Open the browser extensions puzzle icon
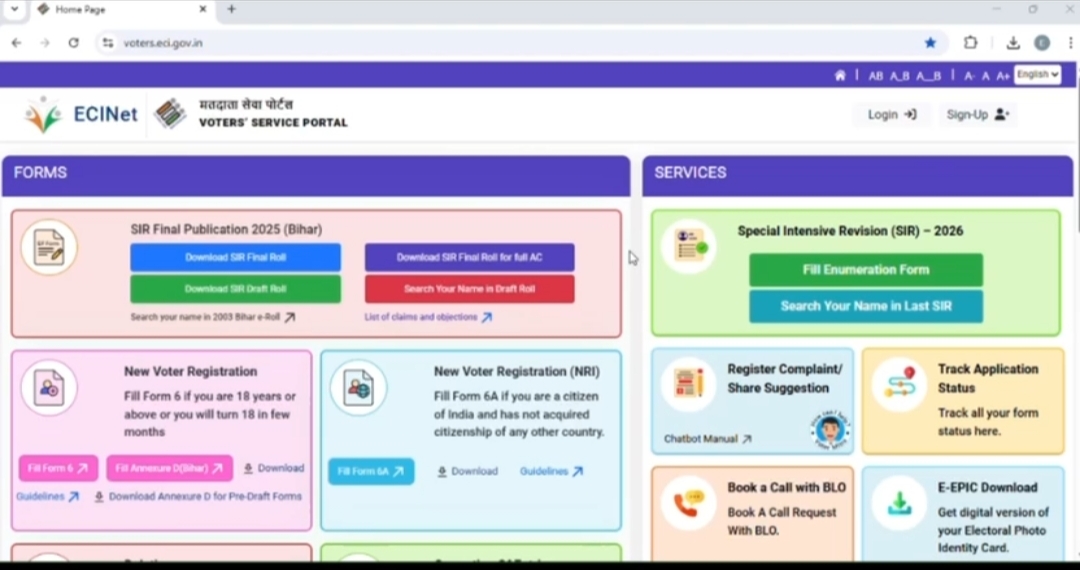 point(970,43)
